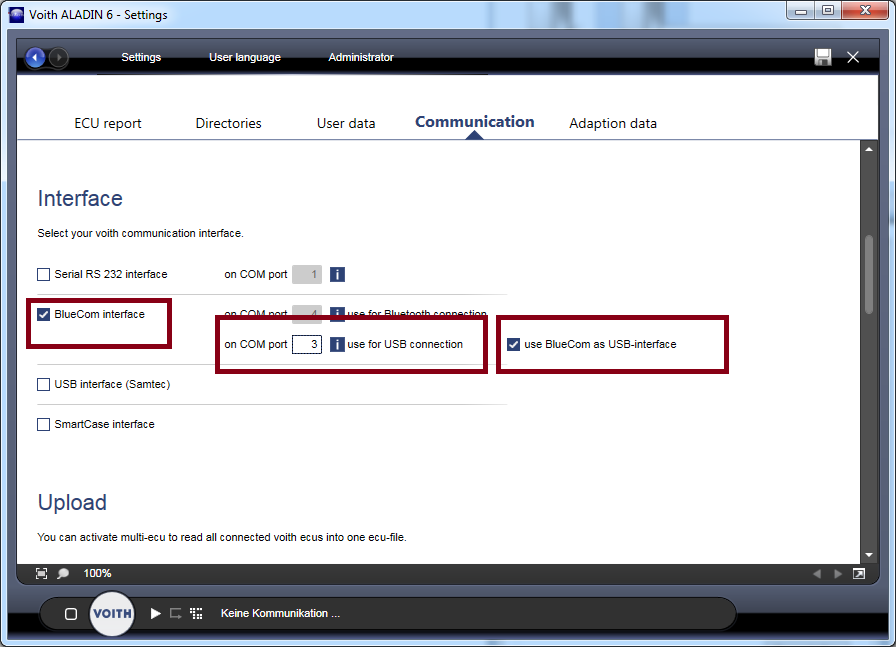Image resolution: width=896 pixels, height=647 pixels.
Task: Open the User language menu
Action: [x=245, y=57]
